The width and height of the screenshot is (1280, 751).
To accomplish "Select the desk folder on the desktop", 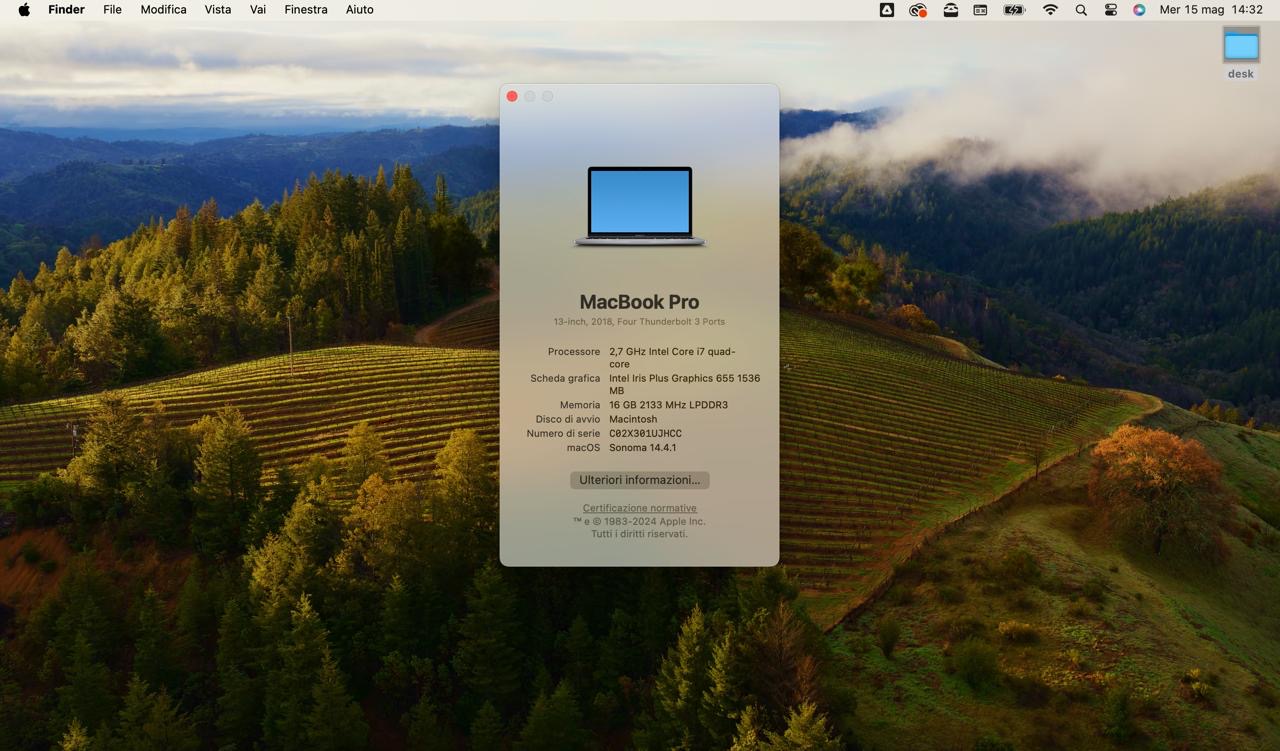I will pyautogui.click(x=1241, y=53).
